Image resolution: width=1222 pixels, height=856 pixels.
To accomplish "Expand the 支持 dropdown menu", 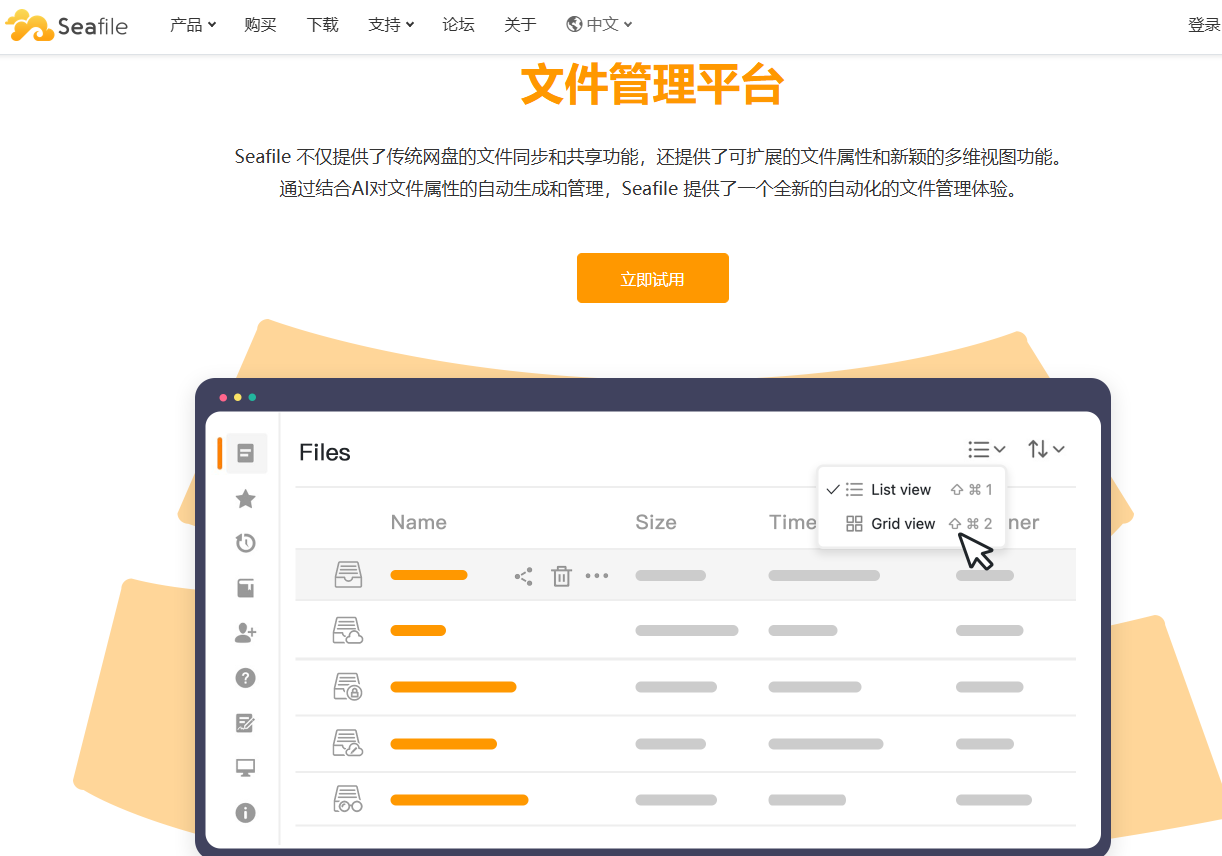I will (391, 25).
